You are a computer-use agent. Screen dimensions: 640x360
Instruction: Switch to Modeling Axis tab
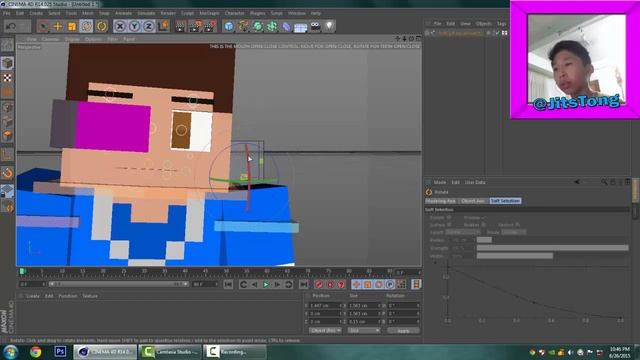pyautogui.click(x=441, y=201)
